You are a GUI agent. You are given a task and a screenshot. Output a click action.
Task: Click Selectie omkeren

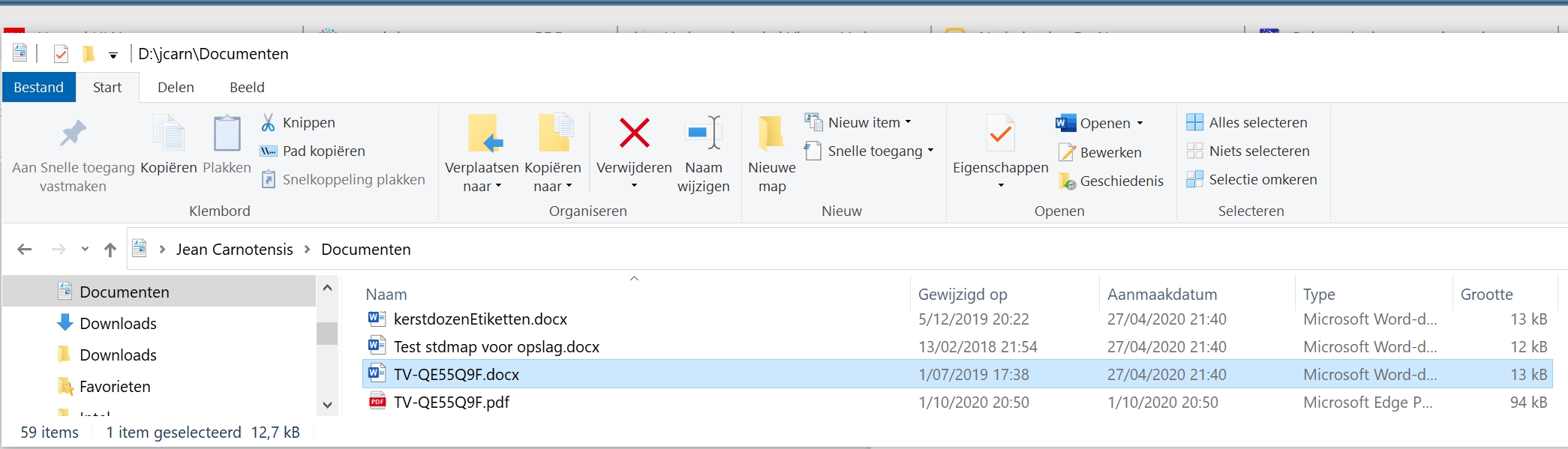coord(1262,179)
